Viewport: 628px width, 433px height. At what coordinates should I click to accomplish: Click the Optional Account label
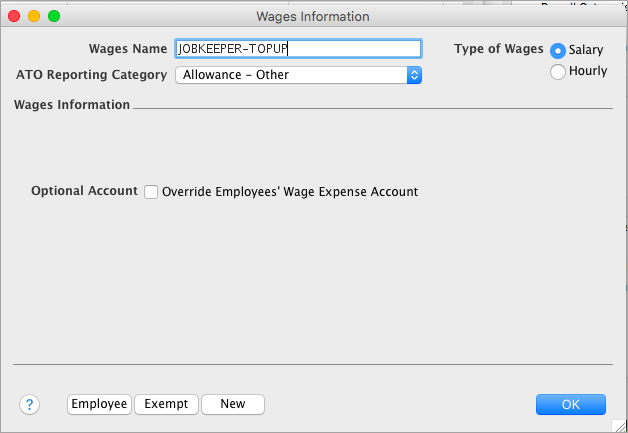[84, 191]
